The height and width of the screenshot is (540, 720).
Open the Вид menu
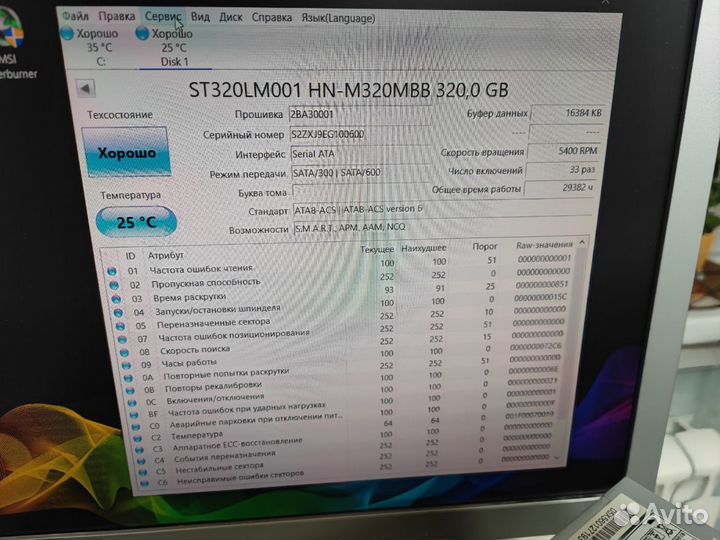200,17
